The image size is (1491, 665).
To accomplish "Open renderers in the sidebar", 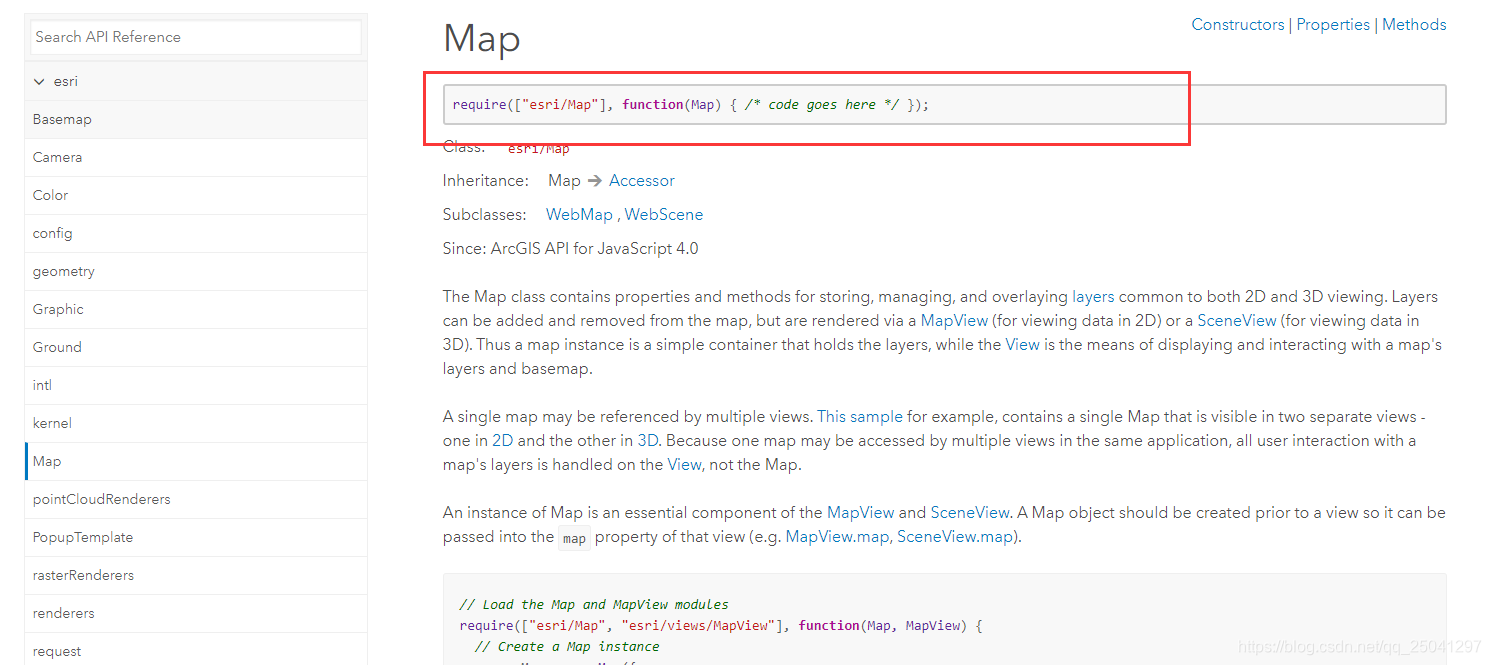I will (195, 613).
